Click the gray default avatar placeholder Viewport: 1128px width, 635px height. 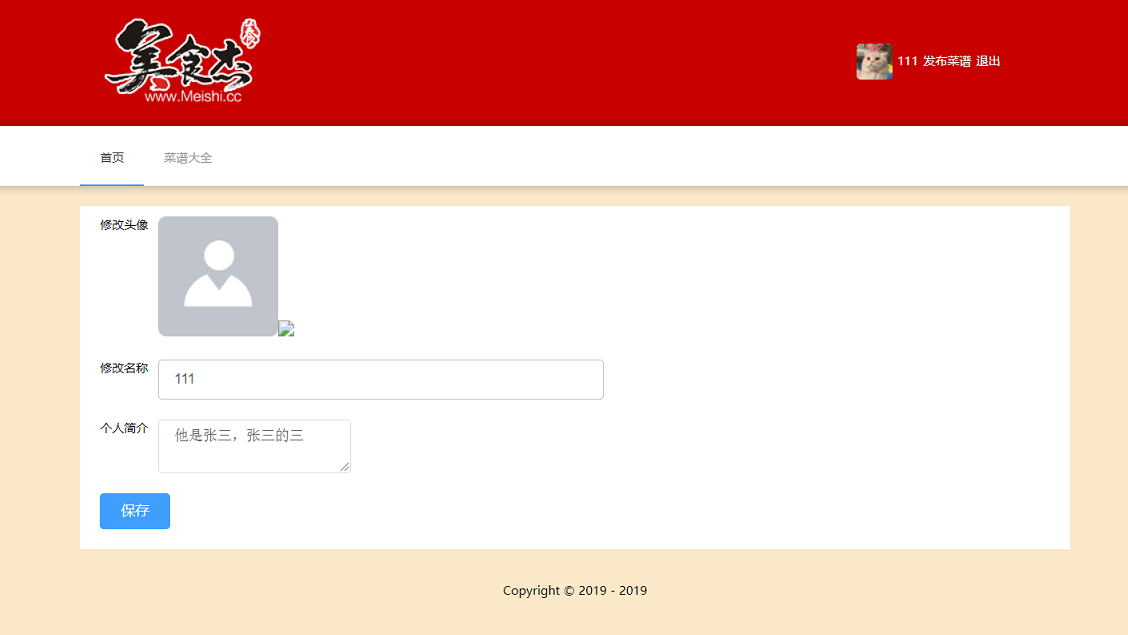pos(218,276)
